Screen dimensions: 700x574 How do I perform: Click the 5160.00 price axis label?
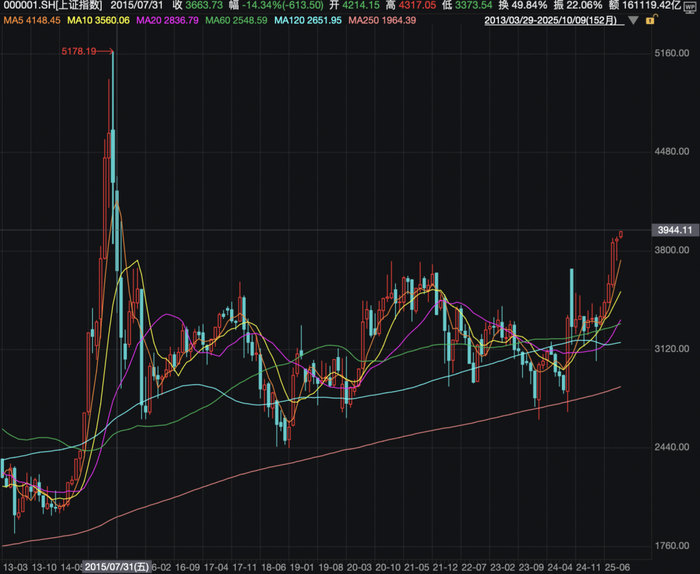672,53
